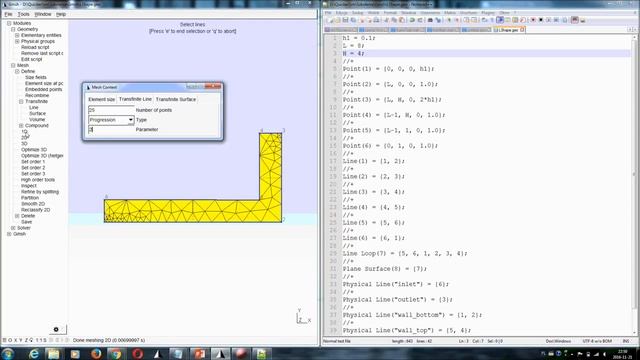This screenshot has width=640, height=360.
Task: Click the Windows Start button
Action: pos(8,354)
